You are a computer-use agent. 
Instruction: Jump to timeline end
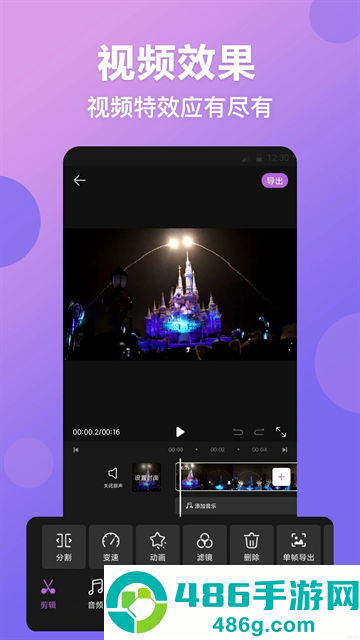click(284, 450)
